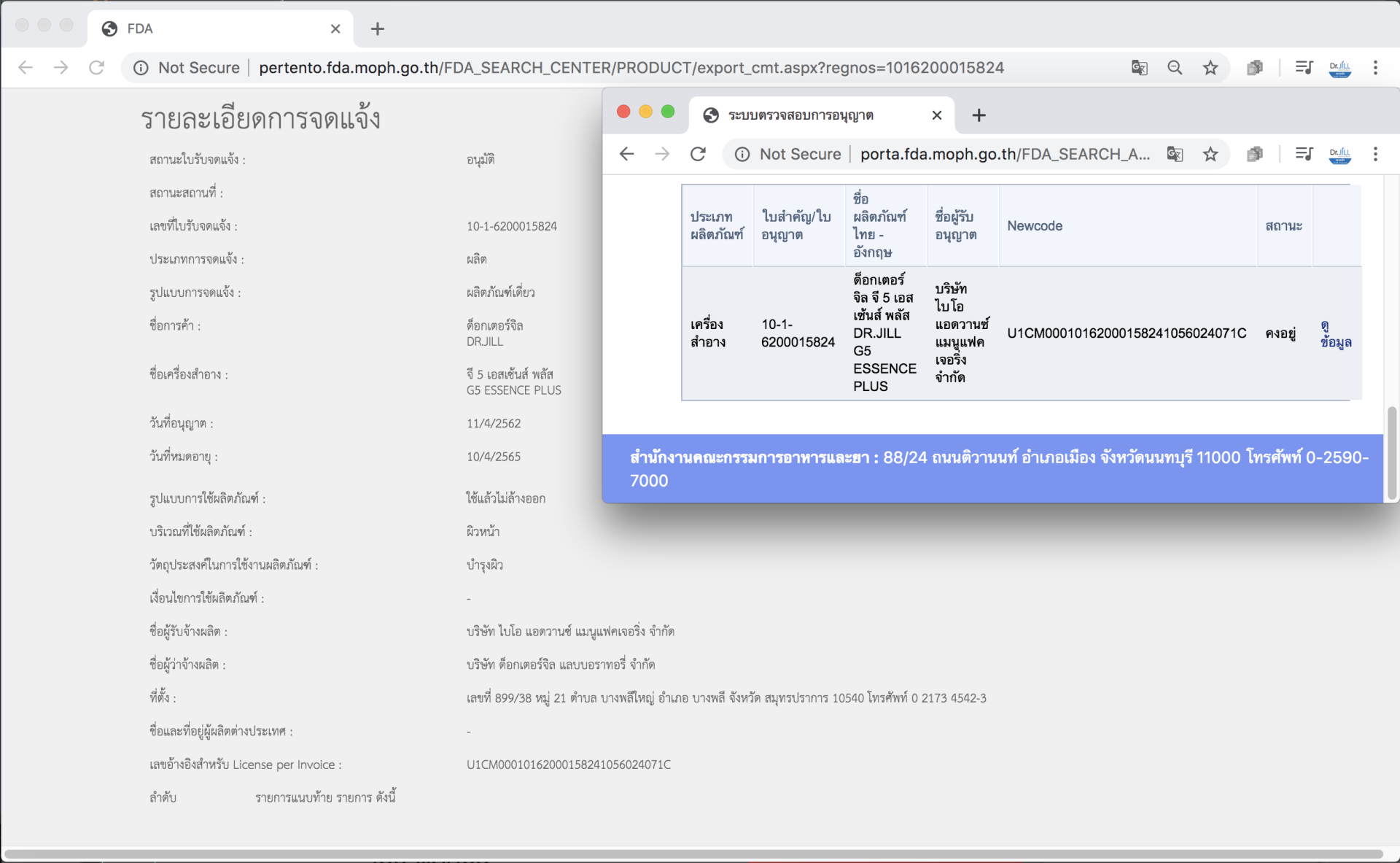Click trade name DR.JILL value
1400x863 pixels.
click(485, 341)
